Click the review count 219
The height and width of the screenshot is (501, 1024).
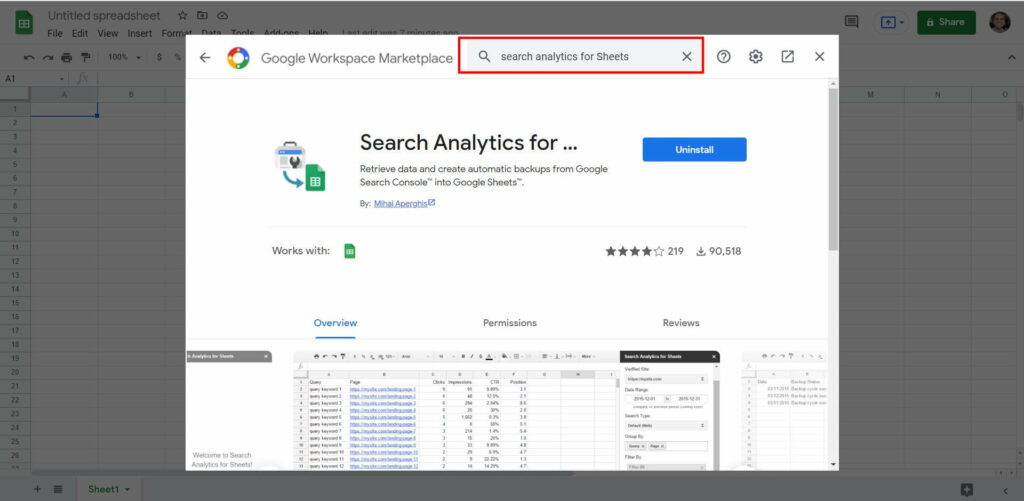click(675, 251)
